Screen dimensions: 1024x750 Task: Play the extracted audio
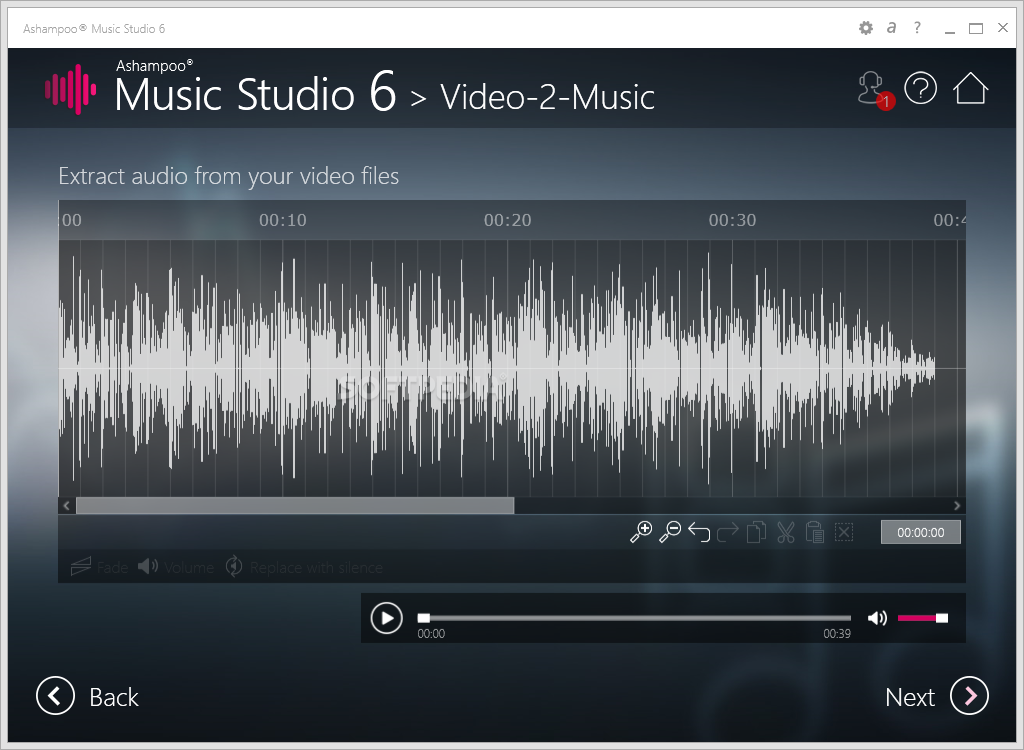387,618
